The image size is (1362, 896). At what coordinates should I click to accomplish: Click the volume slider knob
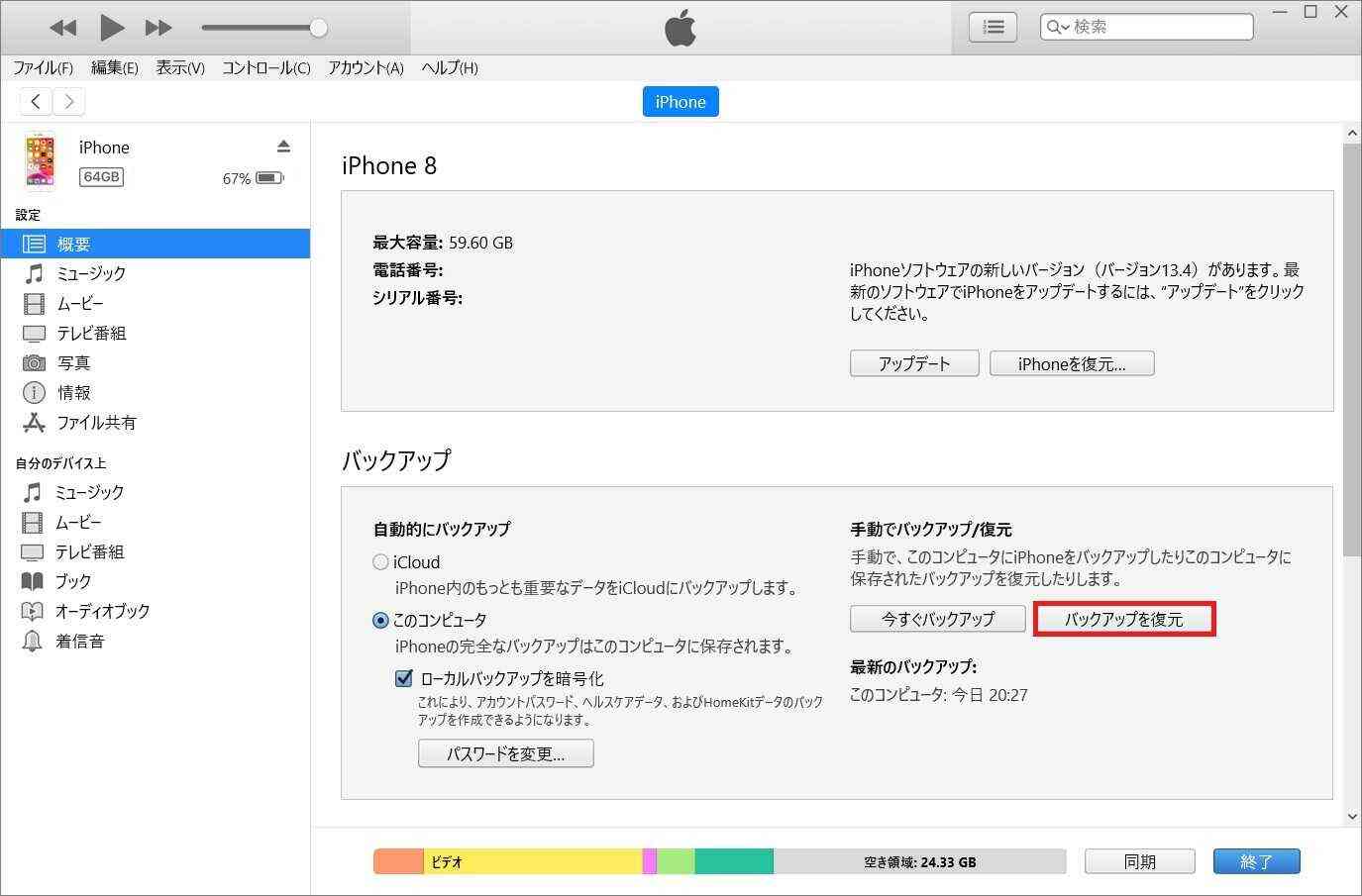pyautogui.click(x=318, y=28)
